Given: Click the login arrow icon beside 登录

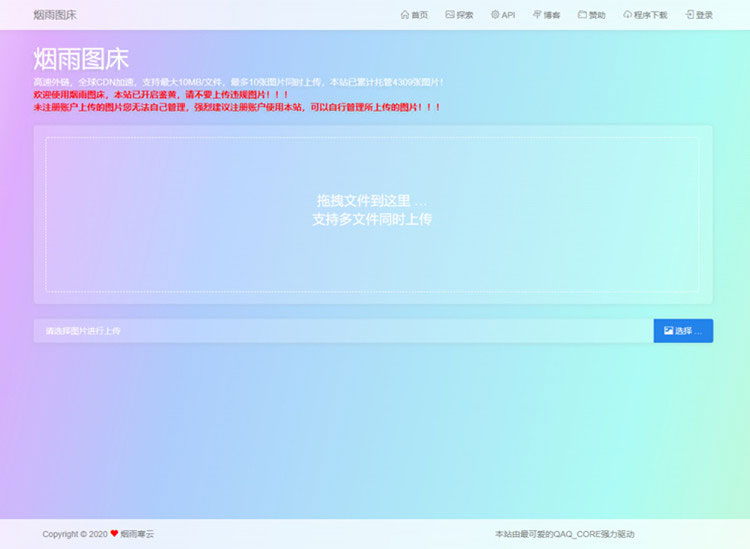Looking at the screenshot, I should (x=689, y=15).
